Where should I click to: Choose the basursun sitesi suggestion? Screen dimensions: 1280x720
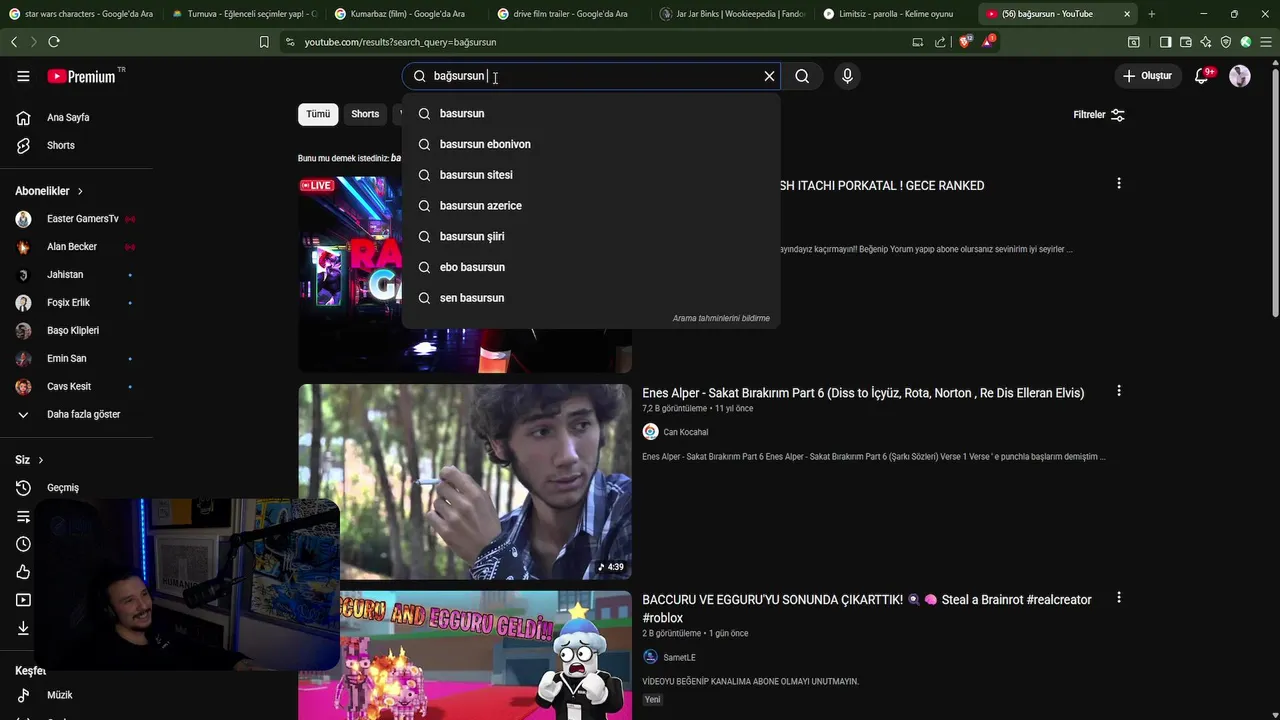pyautogui.click(x=591, y=175)
